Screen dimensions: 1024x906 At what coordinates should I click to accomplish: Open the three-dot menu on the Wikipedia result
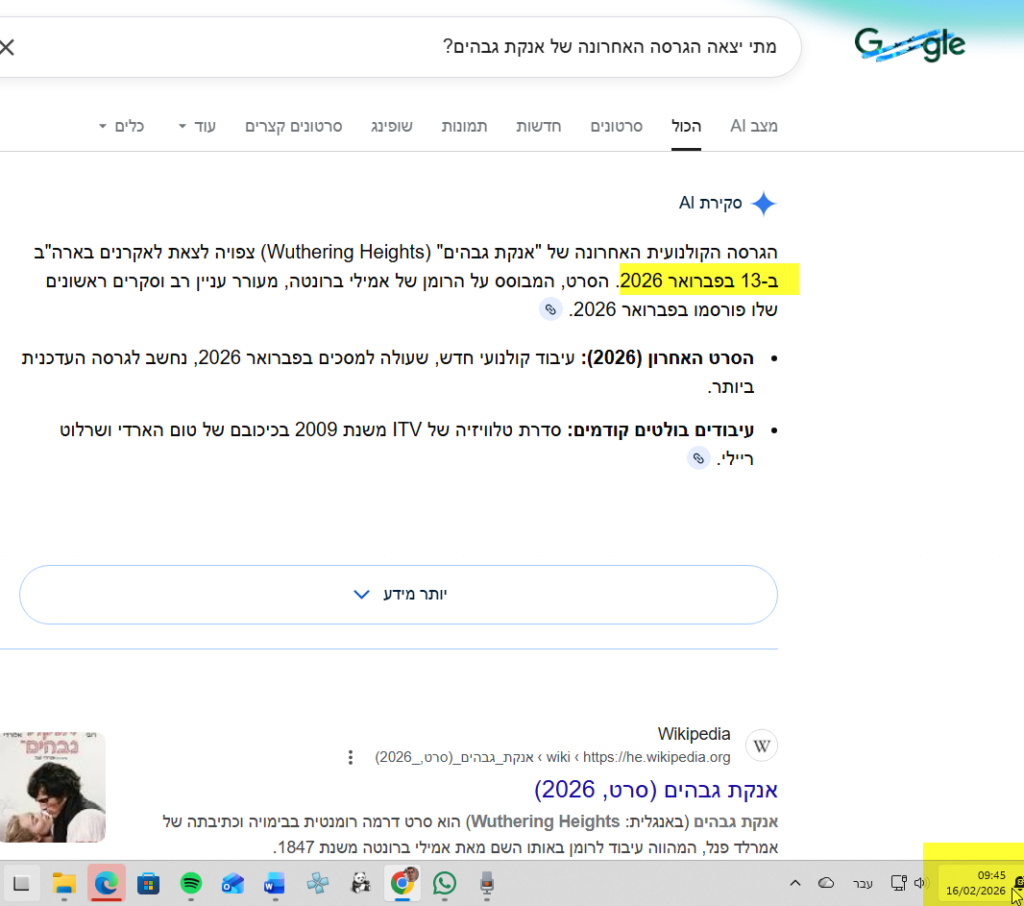[x=350, y=757]
